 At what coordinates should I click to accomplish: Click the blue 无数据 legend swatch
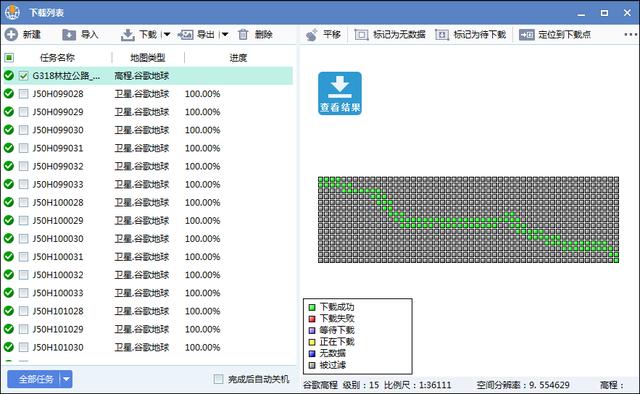312,354
